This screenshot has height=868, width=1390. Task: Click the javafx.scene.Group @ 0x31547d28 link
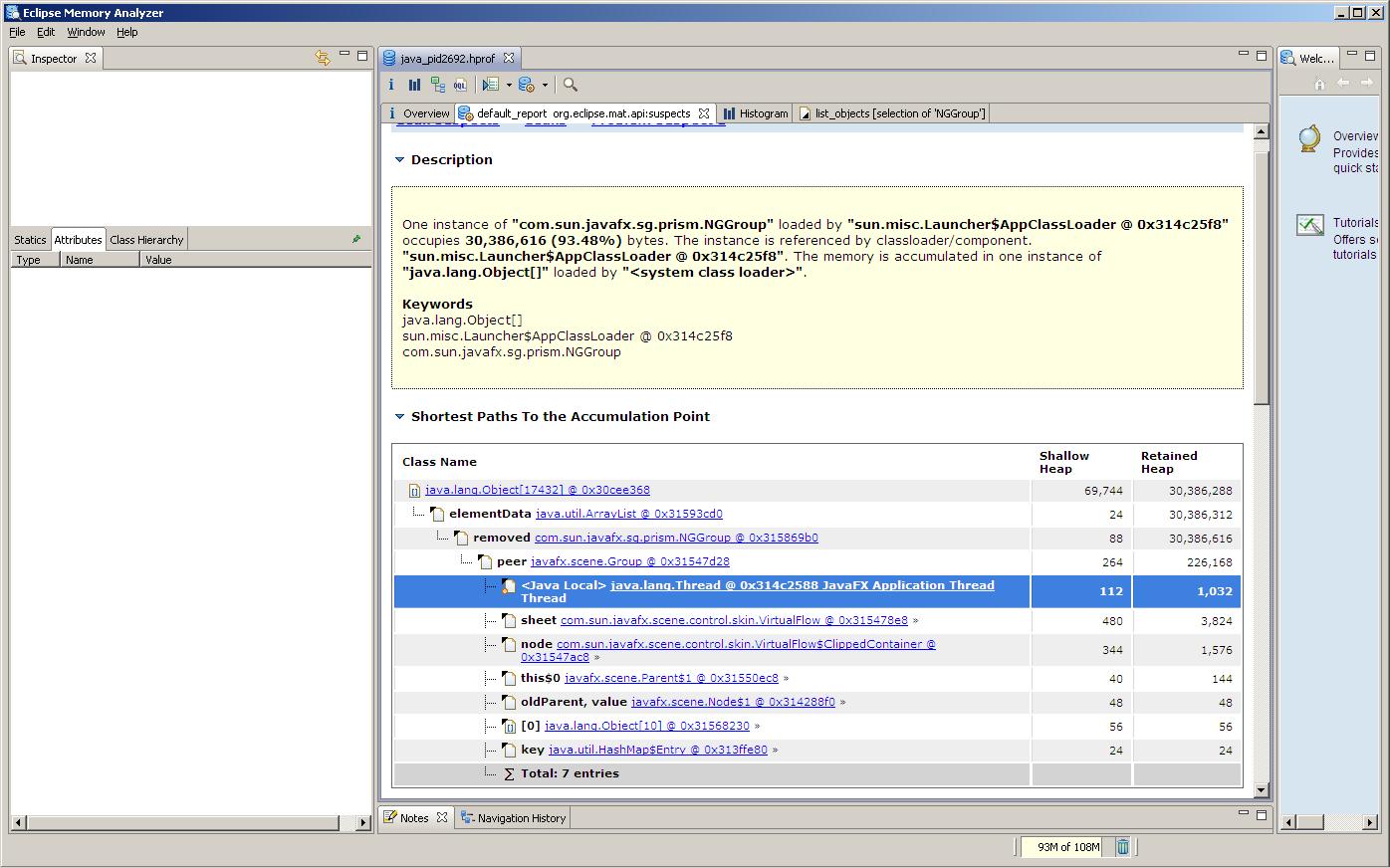pos(629,561)
